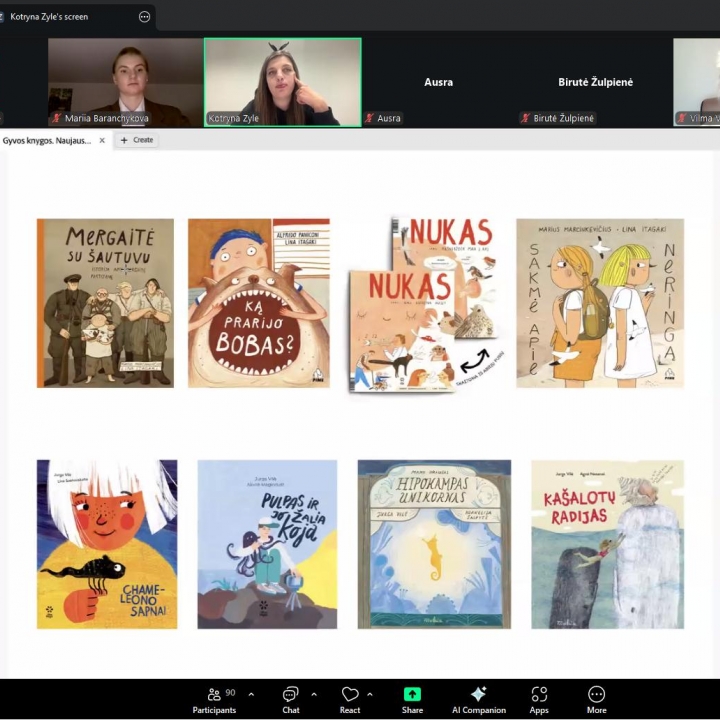Expand the React options arrow
720x720 pixels.
tap(370, 694)
